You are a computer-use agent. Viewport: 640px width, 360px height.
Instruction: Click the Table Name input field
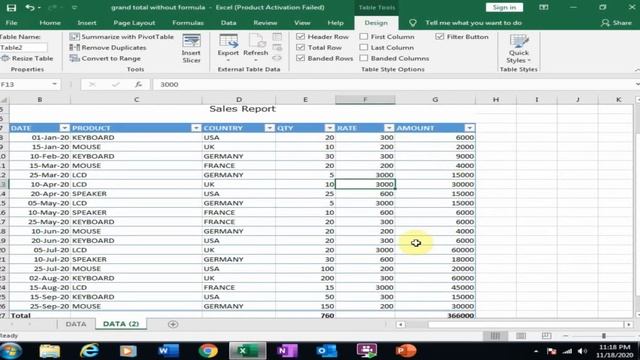pyautogui.click(x=23, y=47)
